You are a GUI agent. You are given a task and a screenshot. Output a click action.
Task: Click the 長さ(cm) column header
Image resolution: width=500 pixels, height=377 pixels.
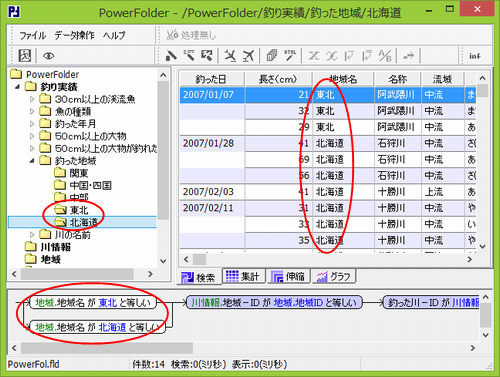[x=278, y=79]
